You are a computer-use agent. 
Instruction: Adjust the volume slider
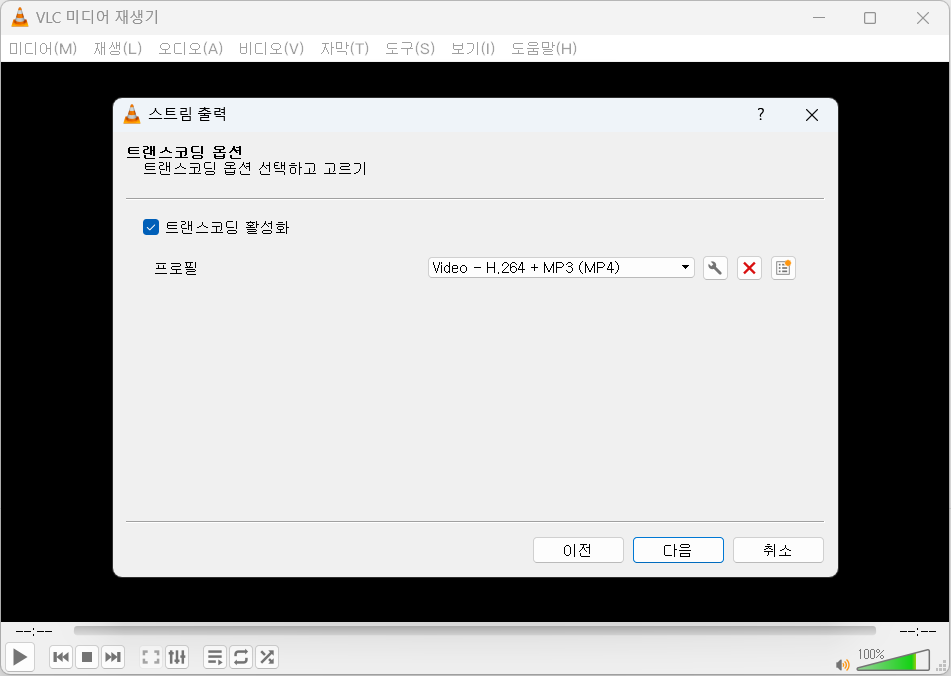point(895,660)
